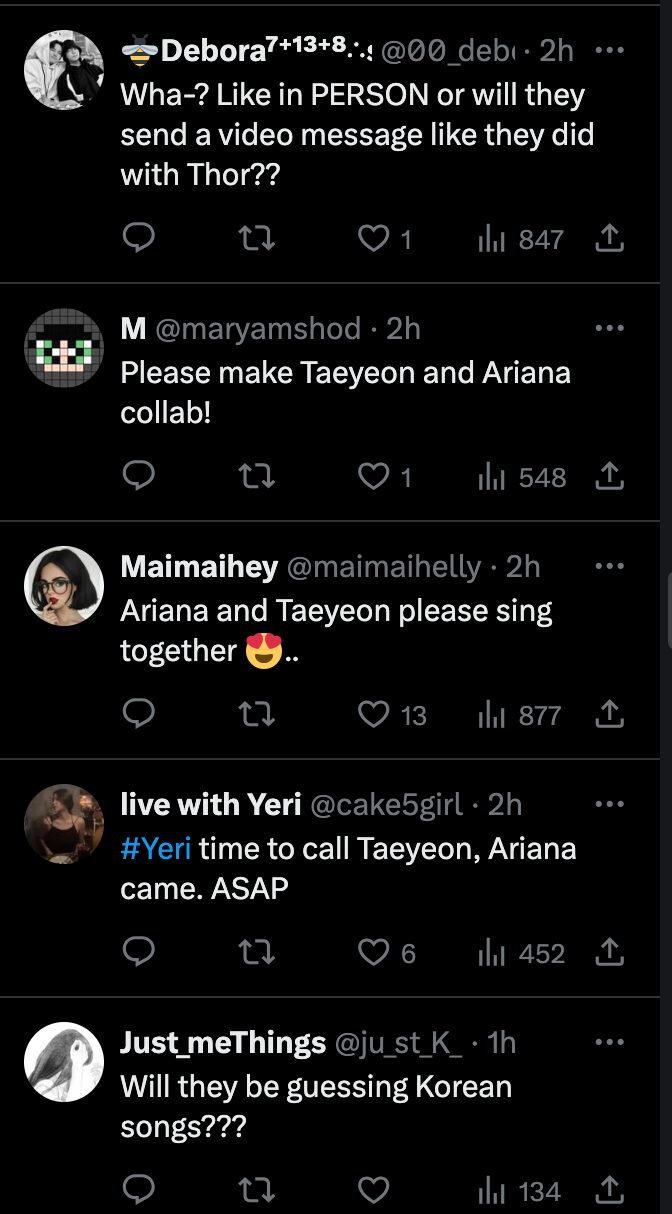The height and width of the screenshot is (1214, 672).
Task: Like Maimaihey's tweet with 13 likes
Action: [x=374, y=715]
